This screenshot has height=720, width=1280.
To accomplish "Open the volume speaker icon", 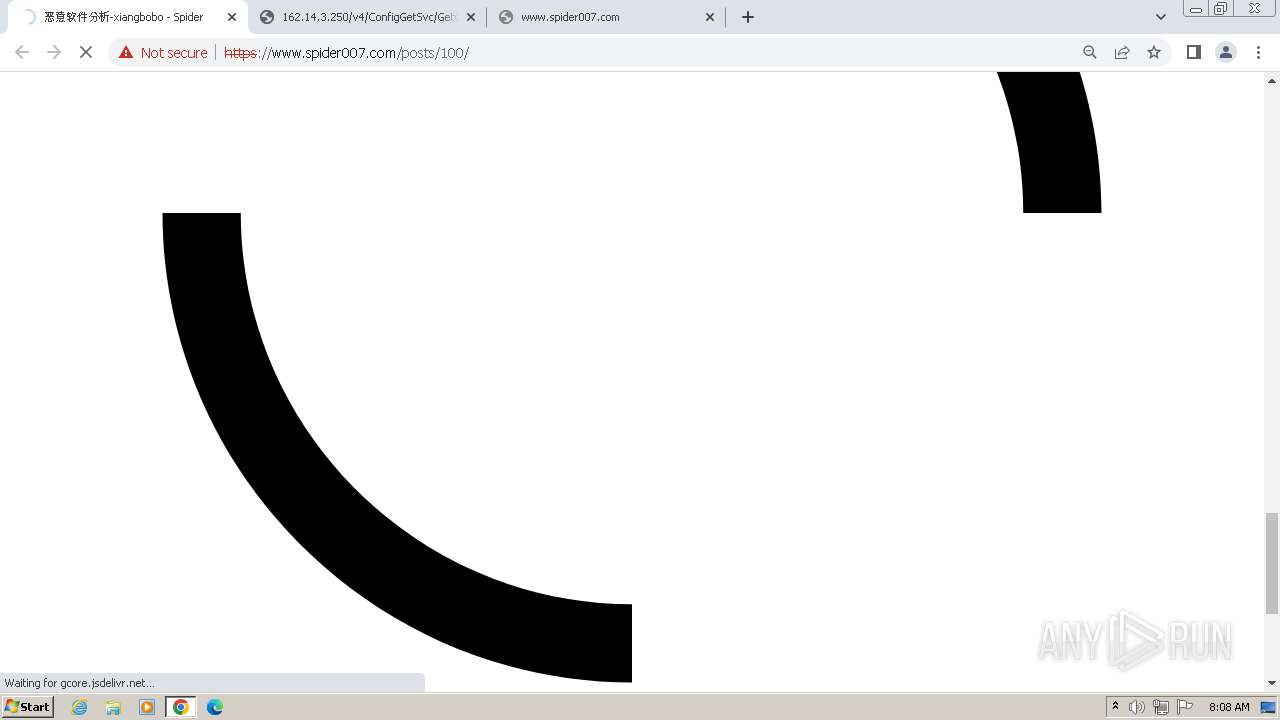I will [x=1137, y=707].
